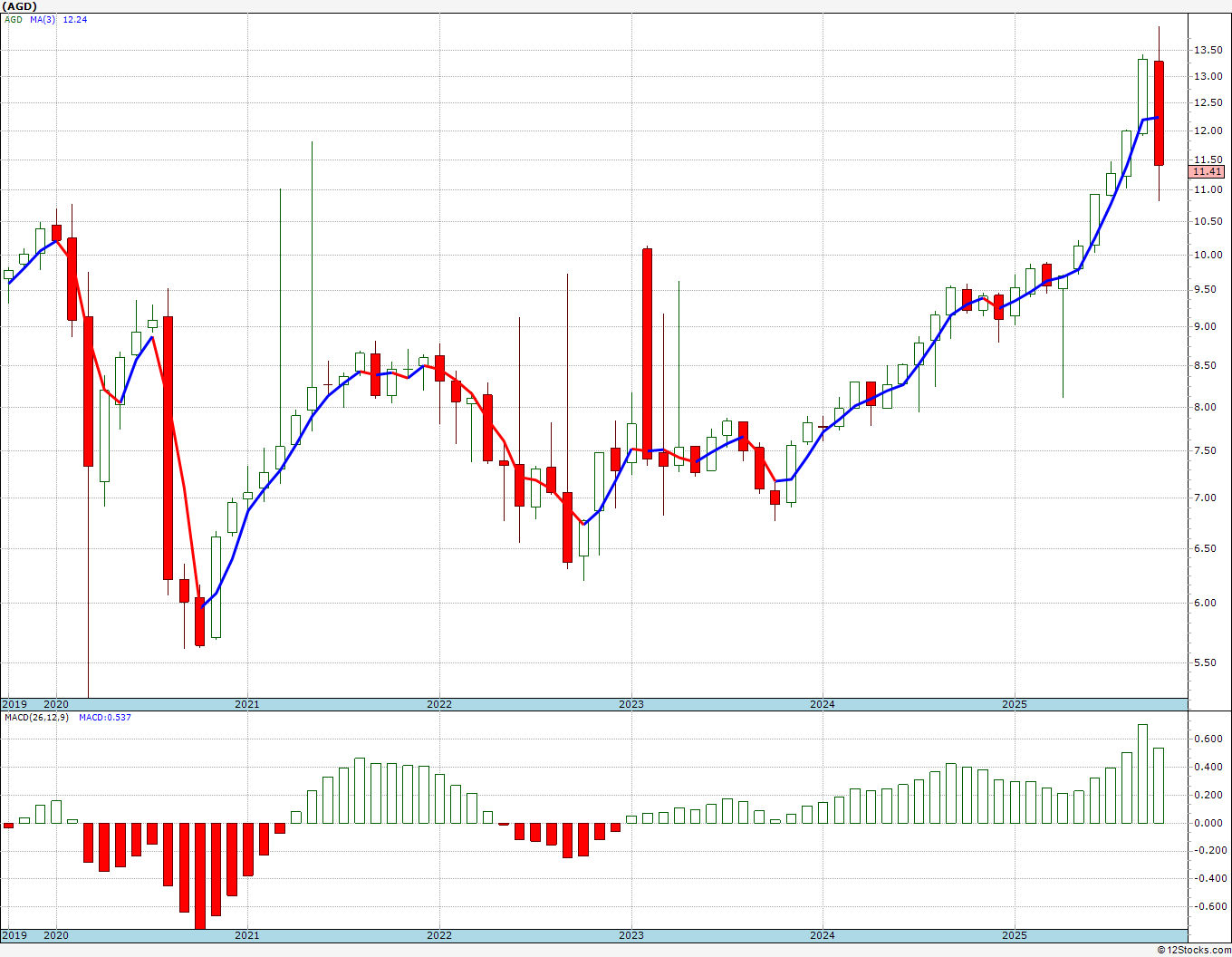
Task: Click the 11.00 price axis label
Action: point(1208,189)
